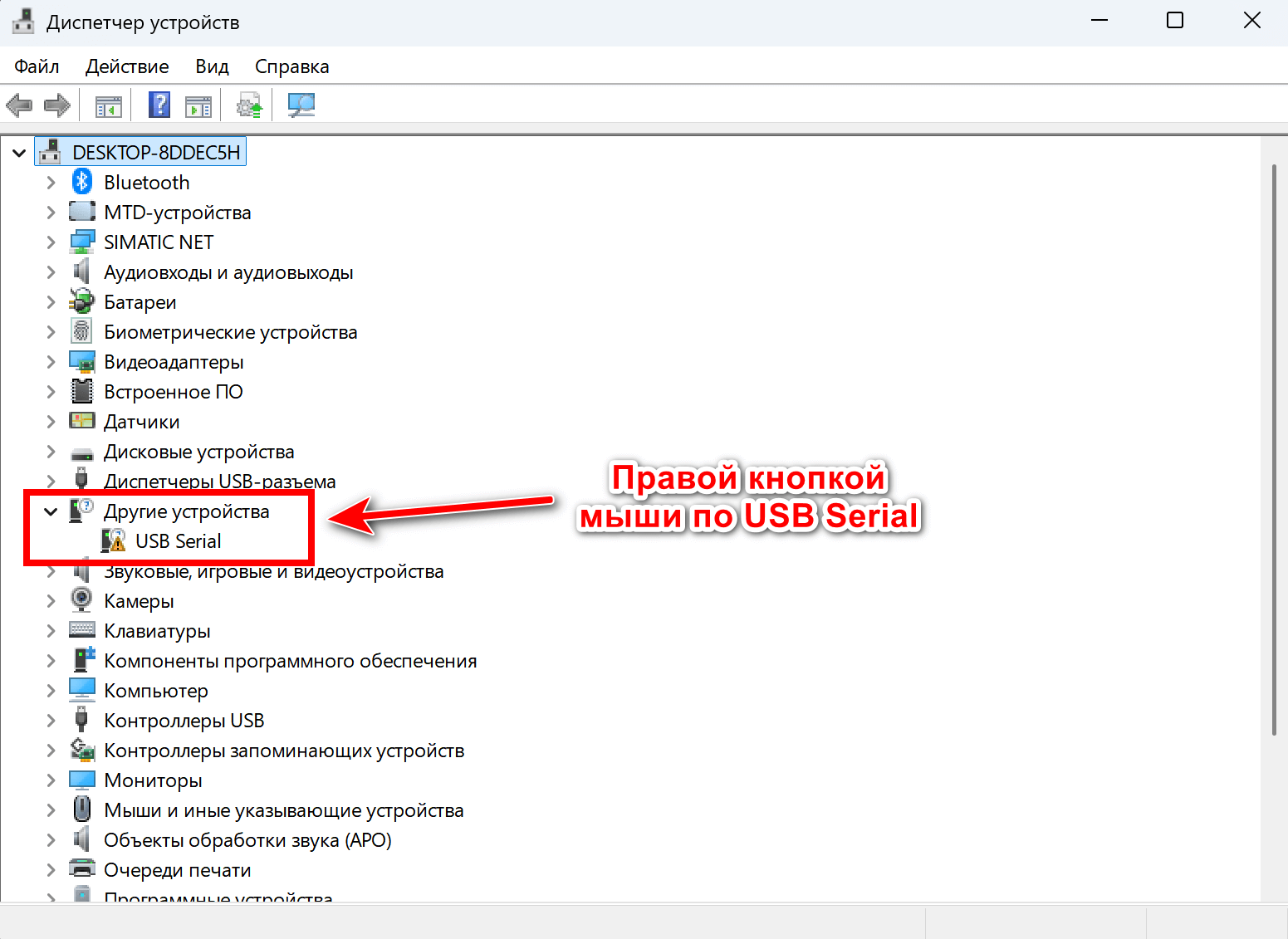This screenshot has width=1288, height=939.
Task: Select the USB Serial device
Action: point(178,540)
